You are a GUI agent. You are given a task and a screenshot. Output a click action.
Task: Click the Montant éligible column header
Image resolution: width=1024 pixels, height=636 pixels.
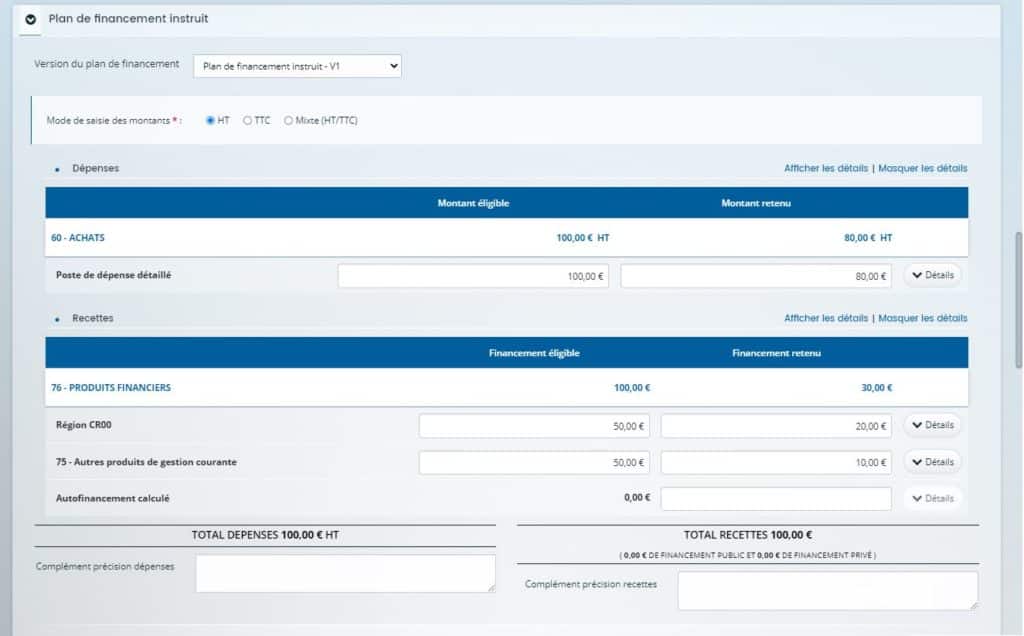point(473,203)
